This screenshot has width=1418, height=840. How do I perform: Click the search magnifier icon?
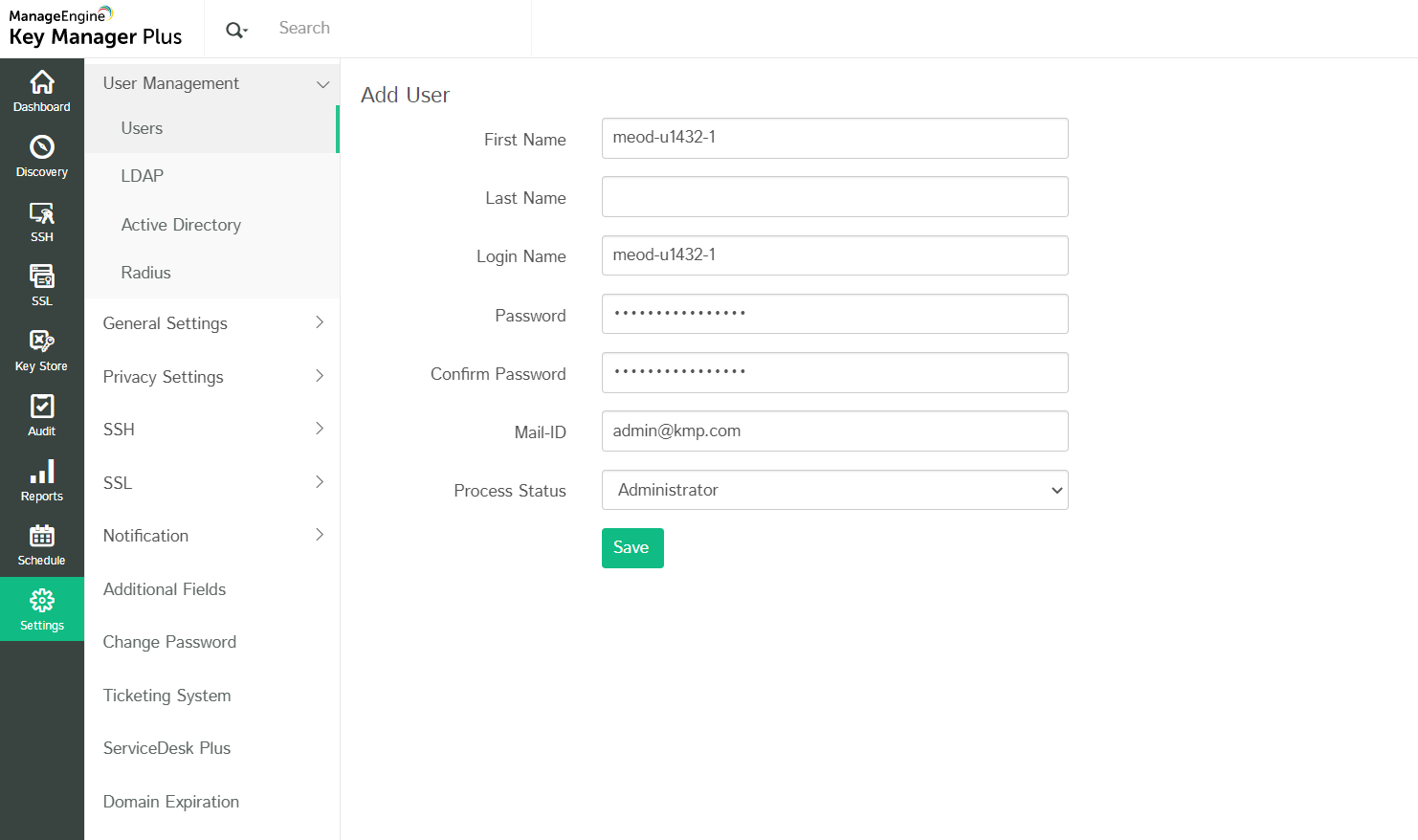235,30
